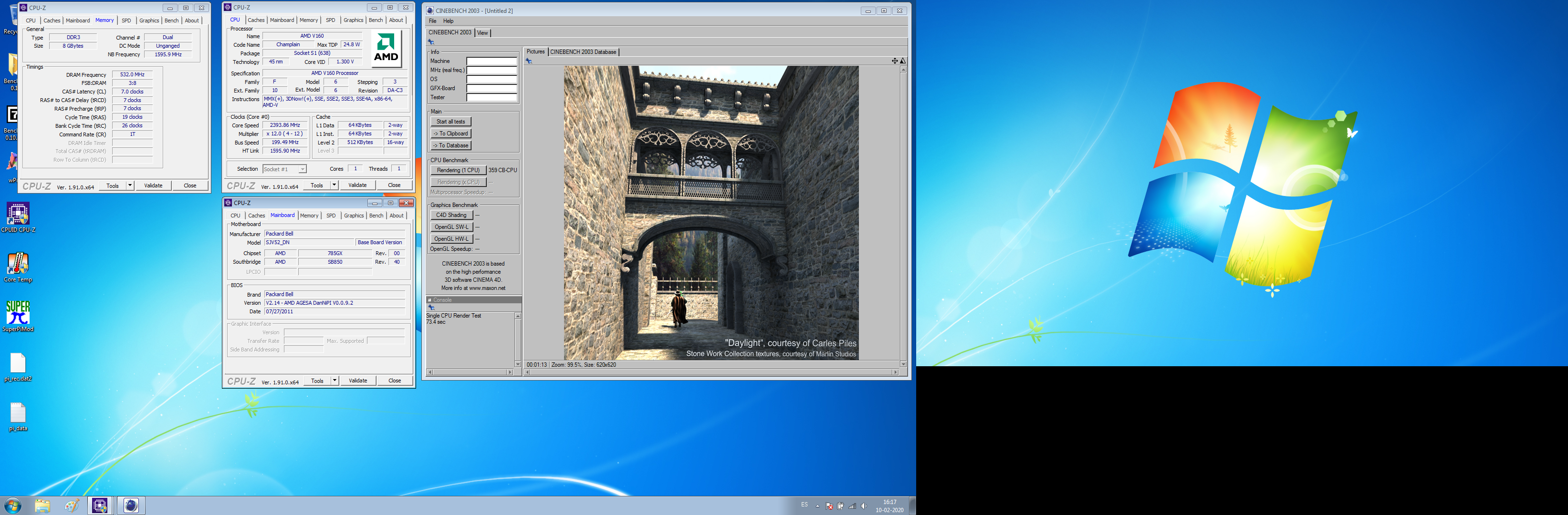The image size is (1568, 515).
Task: Click into the GFX-Board input field
Action: tap(492, 89)
